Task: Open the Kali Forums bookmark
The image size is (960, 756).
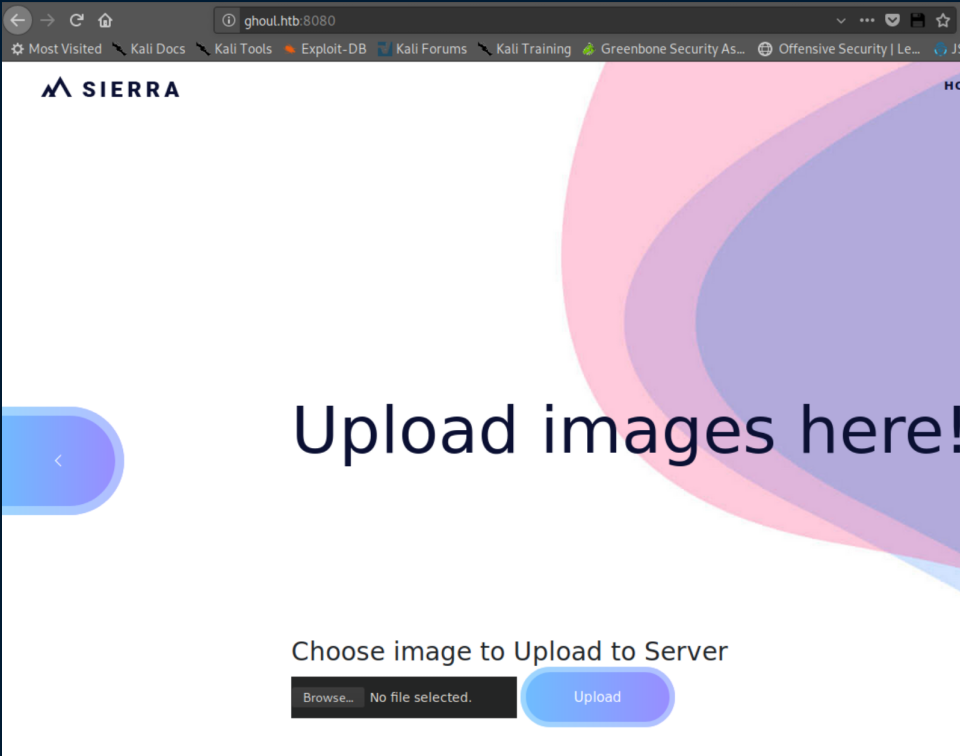Action: 422,49
